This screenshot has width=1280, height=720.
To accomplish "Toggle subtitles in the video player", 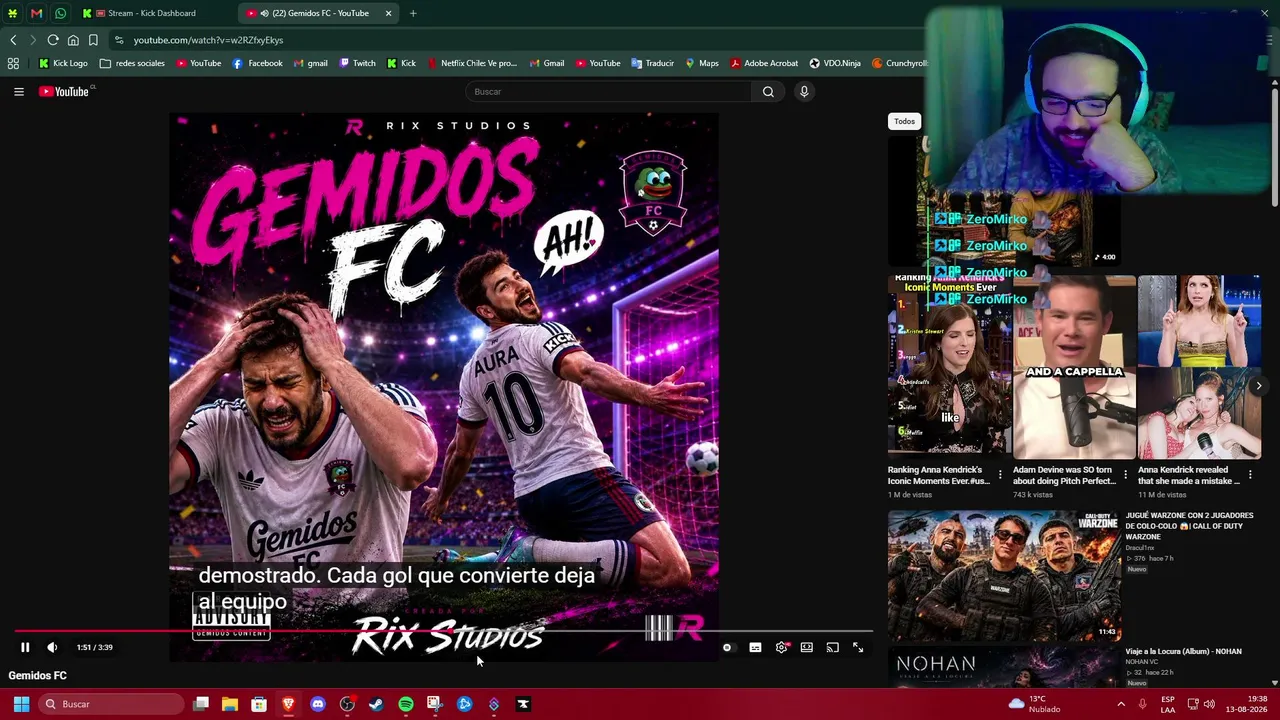I will (x=755, y=647).
